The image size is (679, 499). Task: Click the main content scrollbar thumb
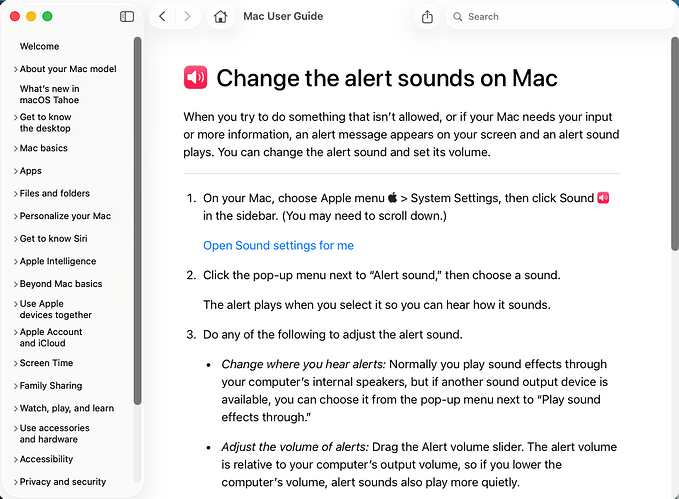click(675, 144)
